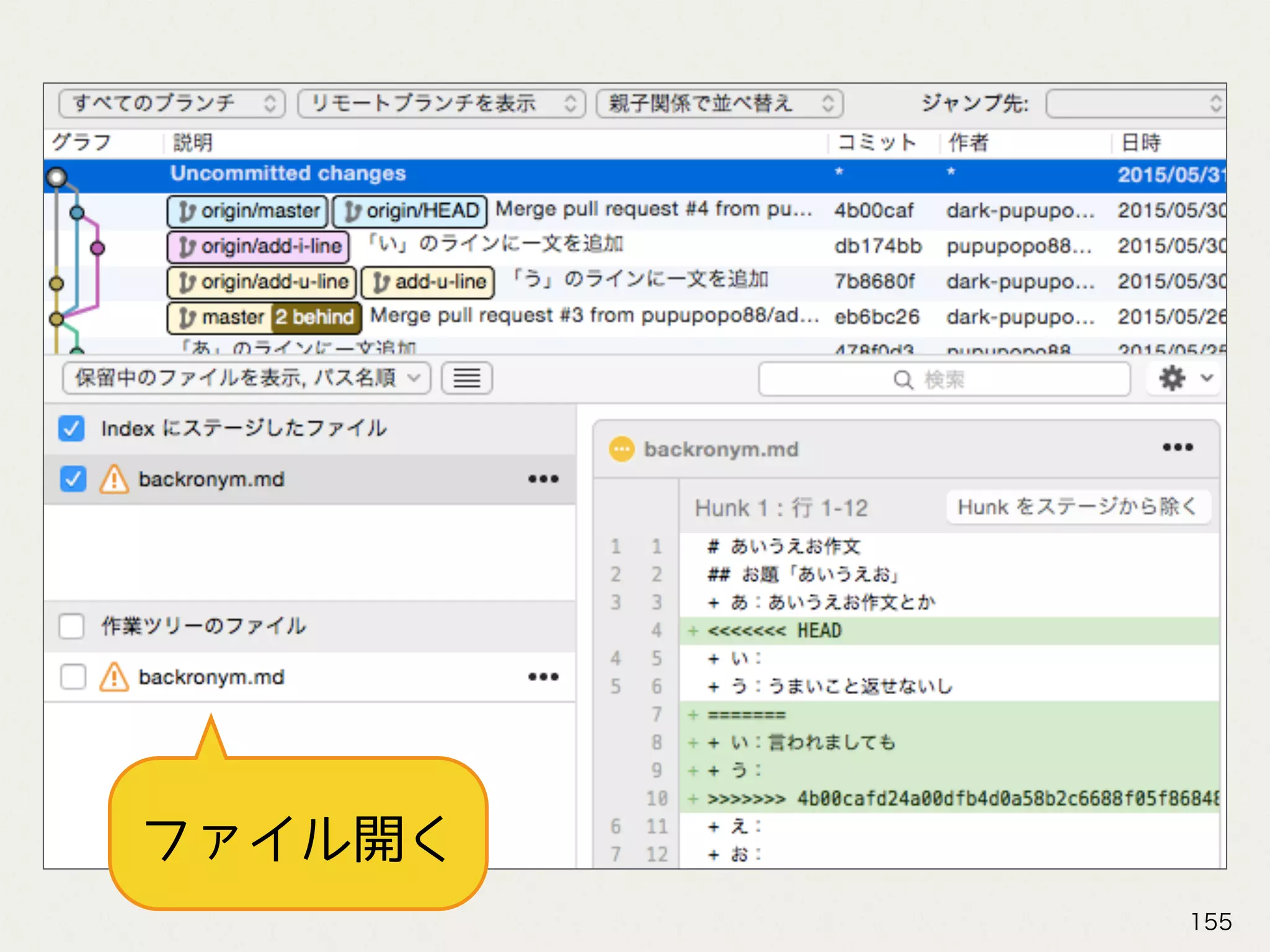
Task: Click the origin/master branch label
Action: 247,211
